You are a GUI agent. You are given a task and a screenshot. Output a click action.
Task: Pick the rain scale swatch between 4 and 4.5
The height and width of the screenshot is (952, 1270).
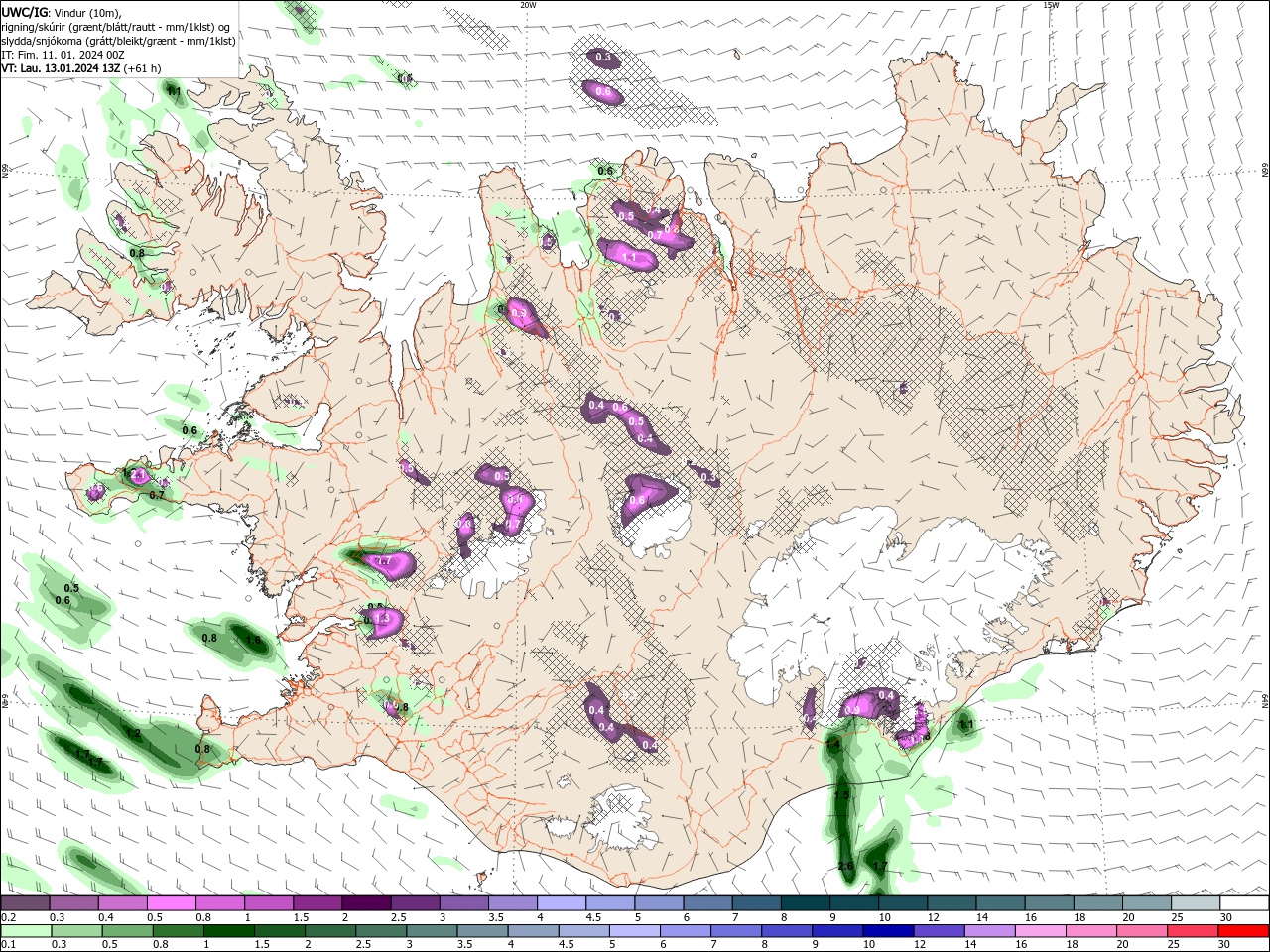tap(535, 931)
